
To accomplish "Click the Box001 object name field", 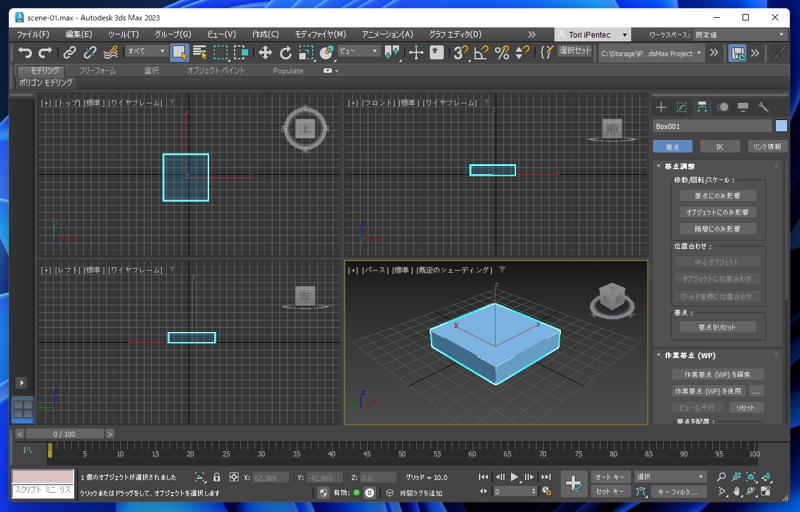I will pyautogui.click(x=712, y=126).
